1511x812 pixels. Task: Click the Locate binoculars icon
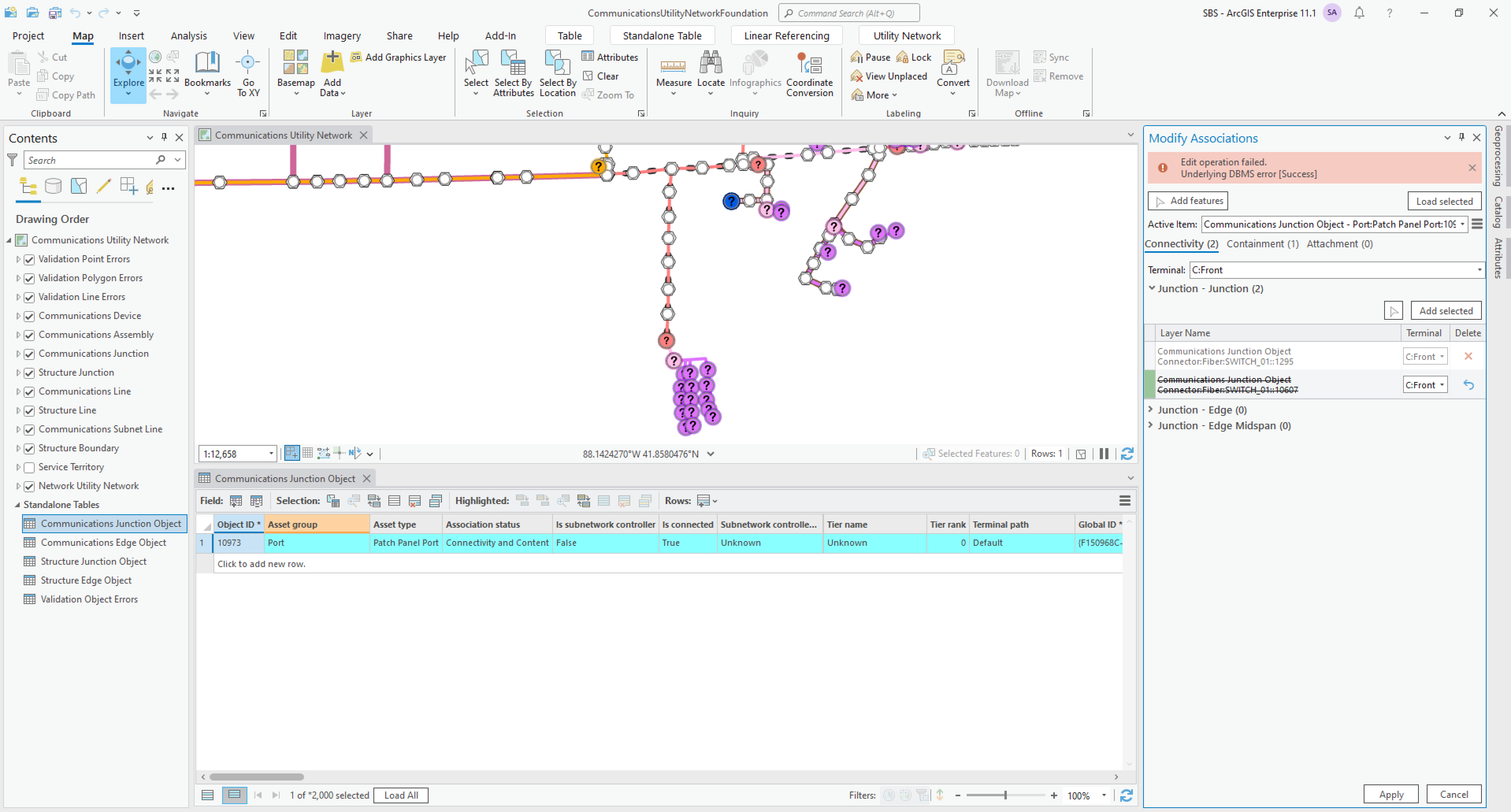coord(710,62)
